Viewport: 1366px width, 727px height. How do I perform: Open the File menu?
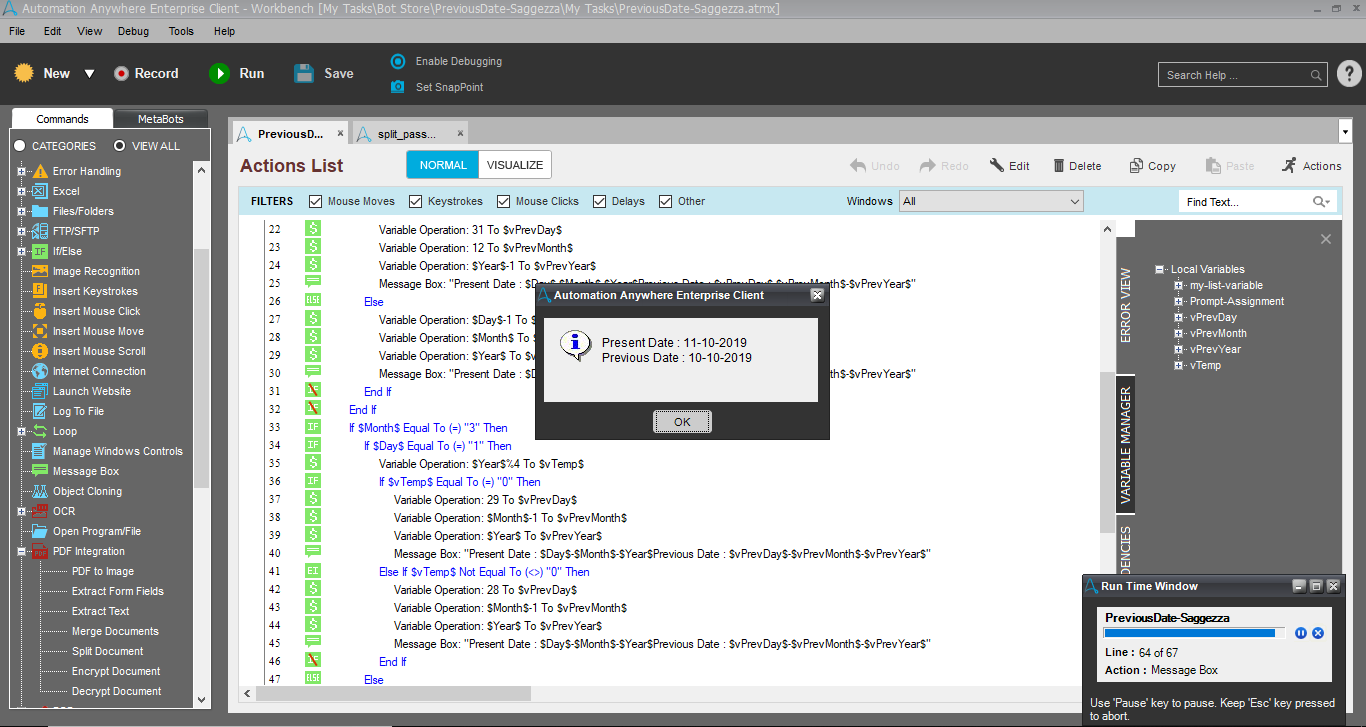tap(17, 31)
